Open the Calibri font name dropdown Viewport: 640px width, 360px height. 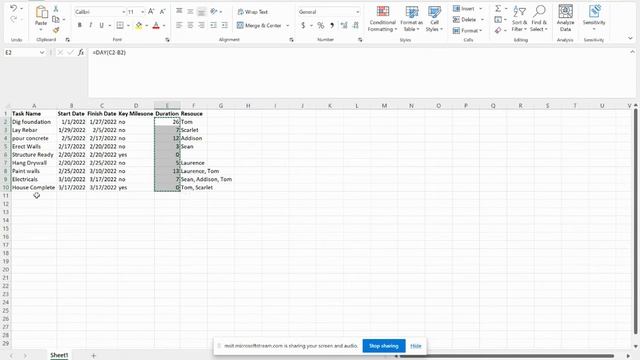[x=124, y=12]
